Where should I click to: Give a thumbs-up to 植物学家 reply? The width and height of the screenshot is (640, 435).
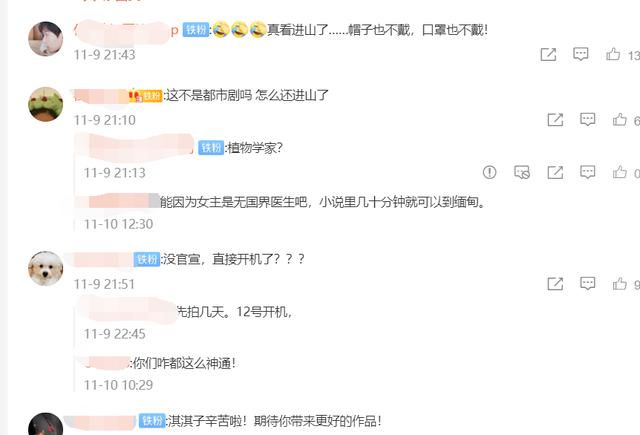coord(620,172)
